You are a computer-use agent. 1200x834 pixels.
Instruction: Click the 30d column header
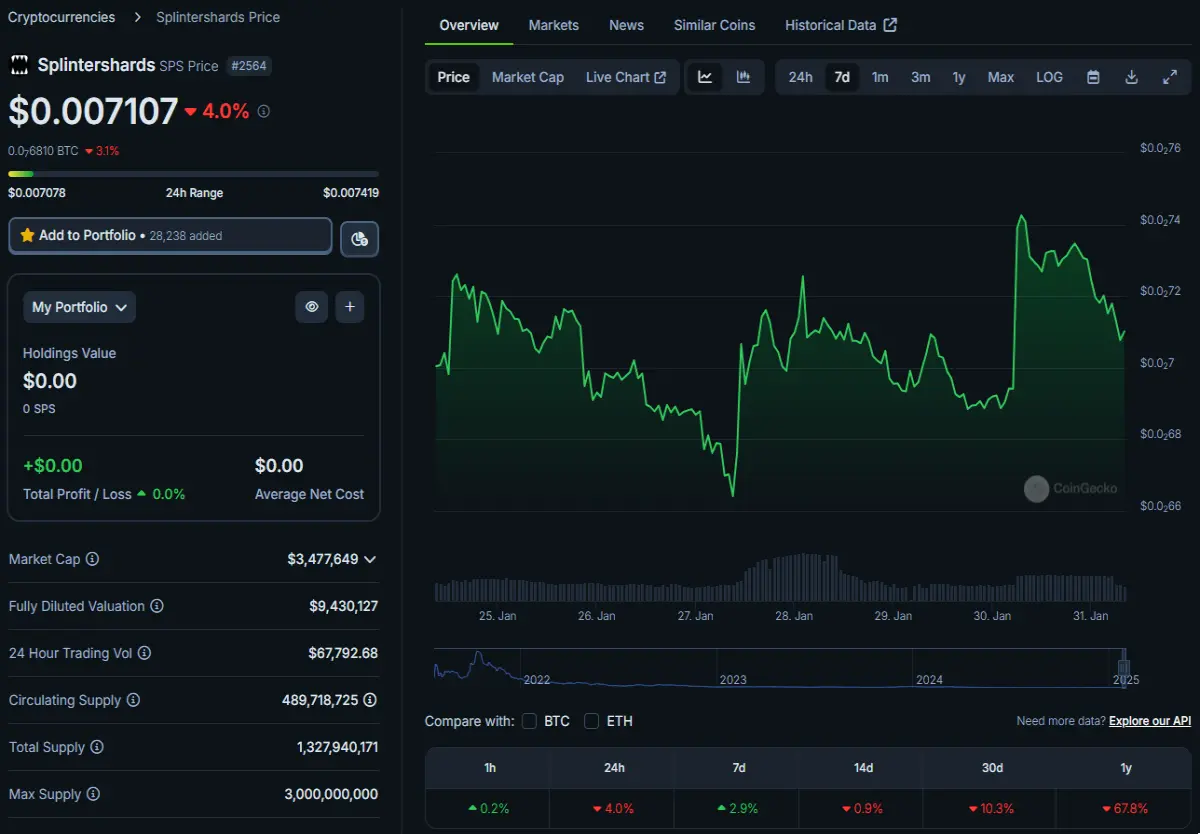tap(991, 768)
